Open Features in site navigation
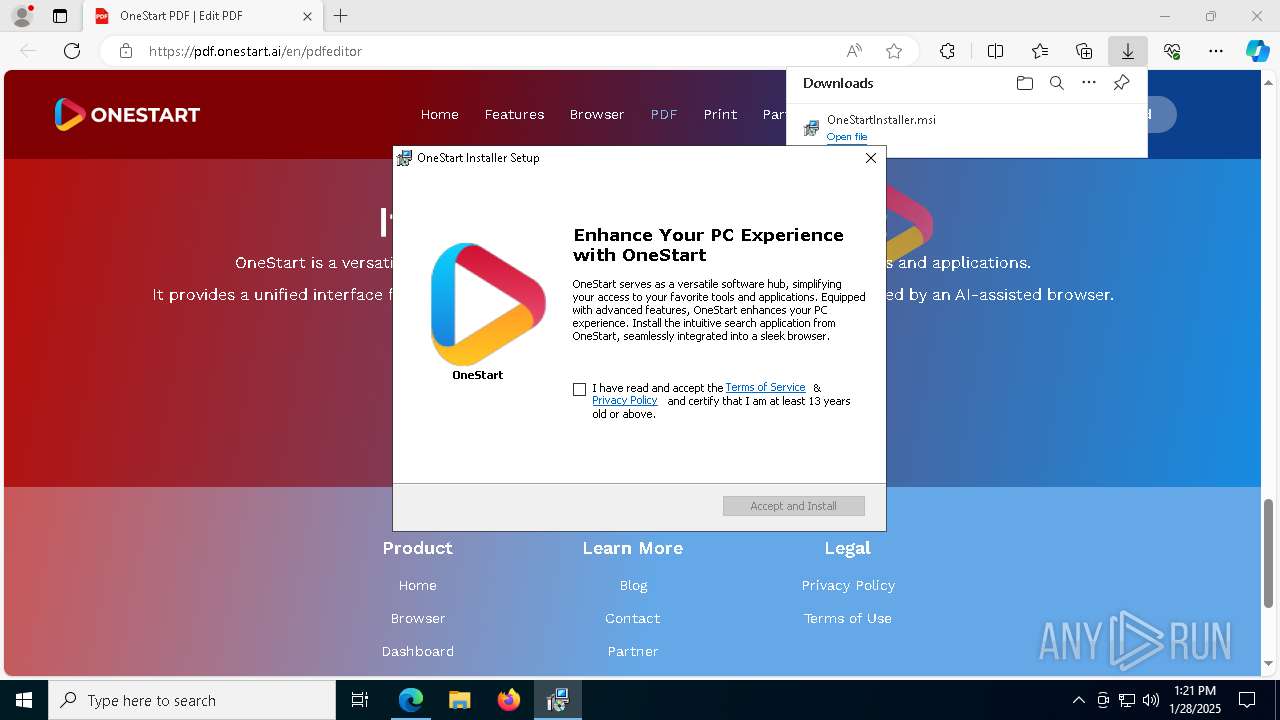Screen dimensions: 1280x720 point(514,114)
